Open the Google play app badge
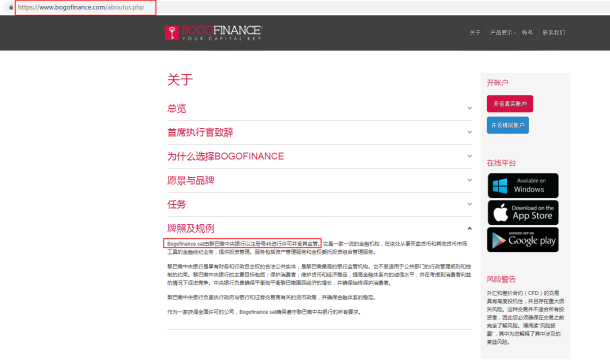Screen dimensions: 610x364 [x=523, y=240]
